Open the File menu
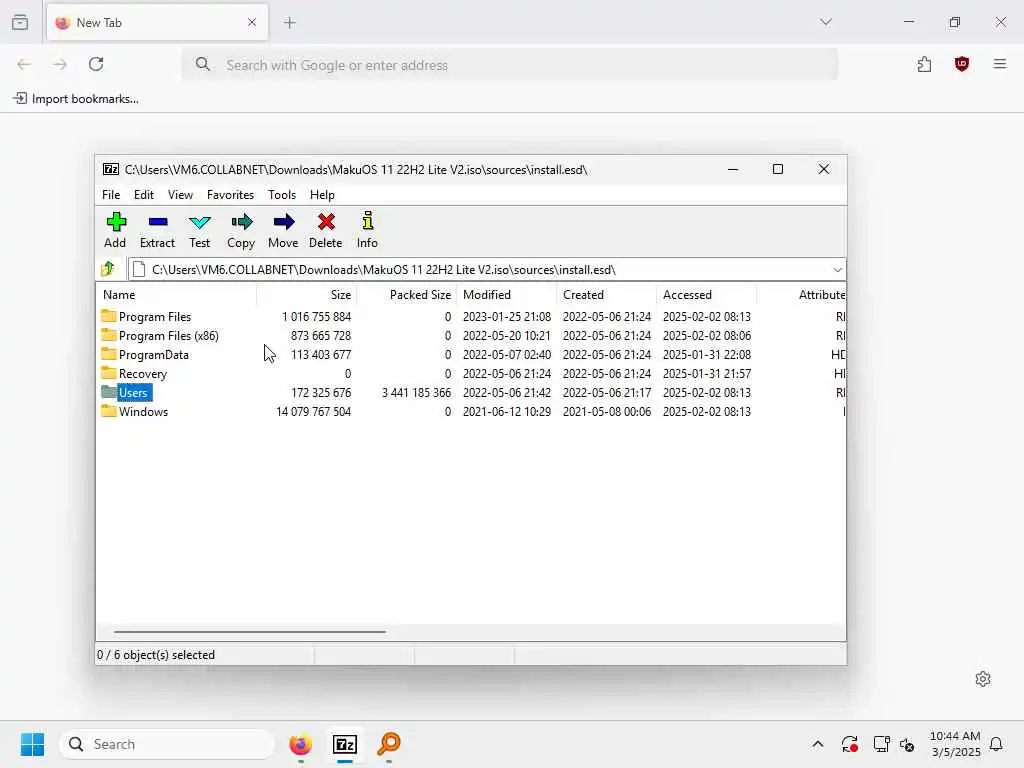Screen dimensions: 1024x768 click(111, 195)
